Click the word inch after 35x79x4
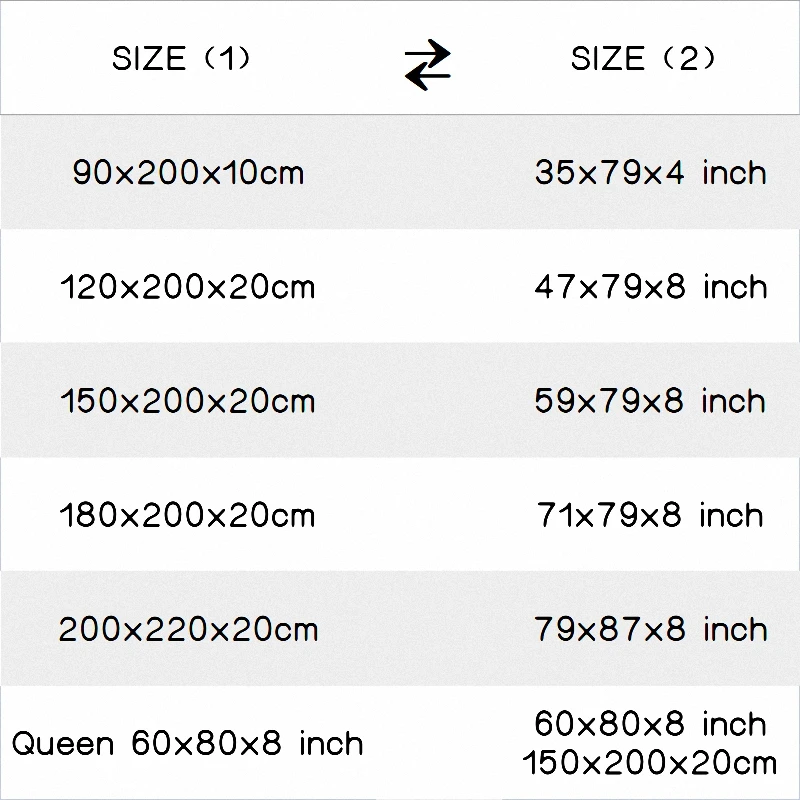 [x=734, y=173]
